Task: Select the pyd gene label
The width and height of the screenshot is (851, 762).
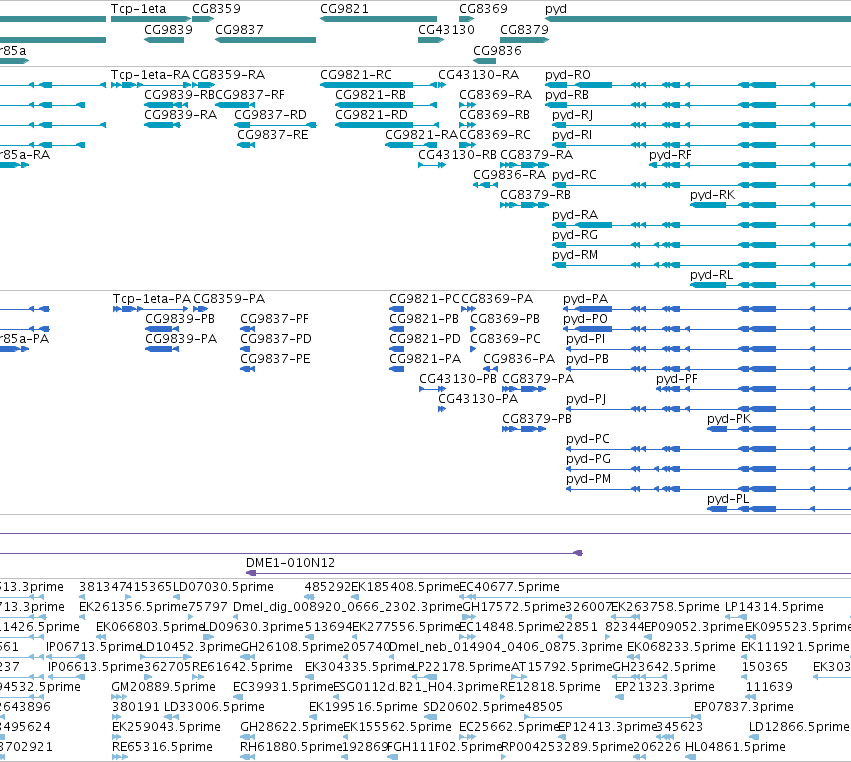Action: [556, 9]
